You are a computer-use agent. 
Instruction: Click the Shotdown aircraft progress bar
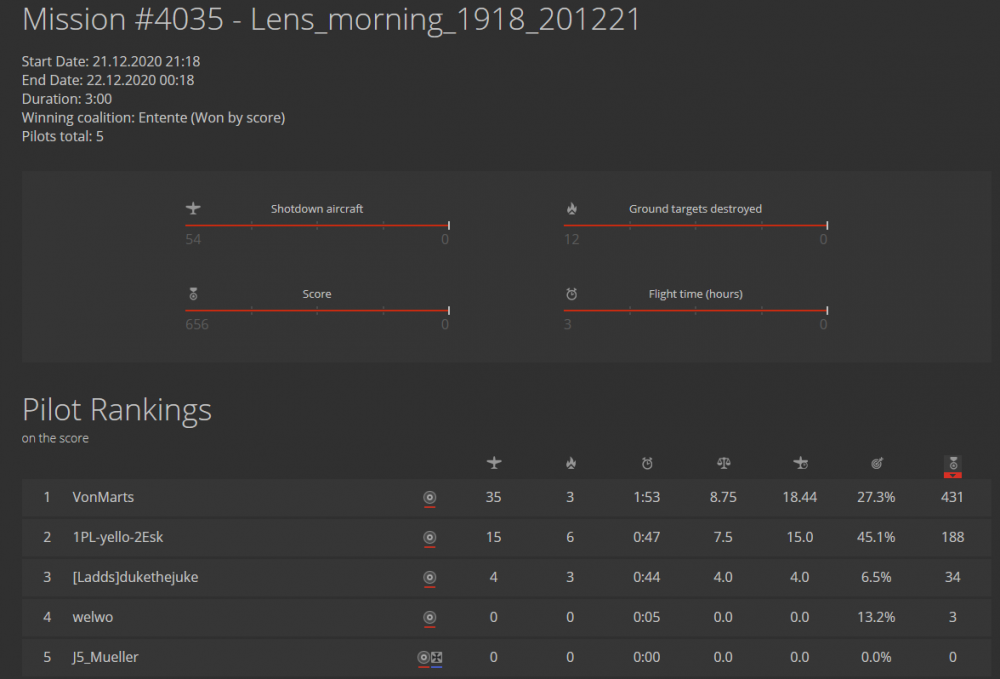click(x=317, y=225)
